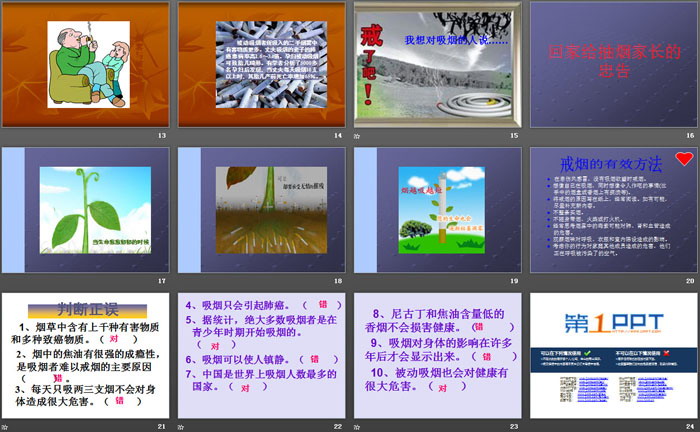The image size is (700, 432).
Task: Click the number label 17
Action: (x=162, y=281)
